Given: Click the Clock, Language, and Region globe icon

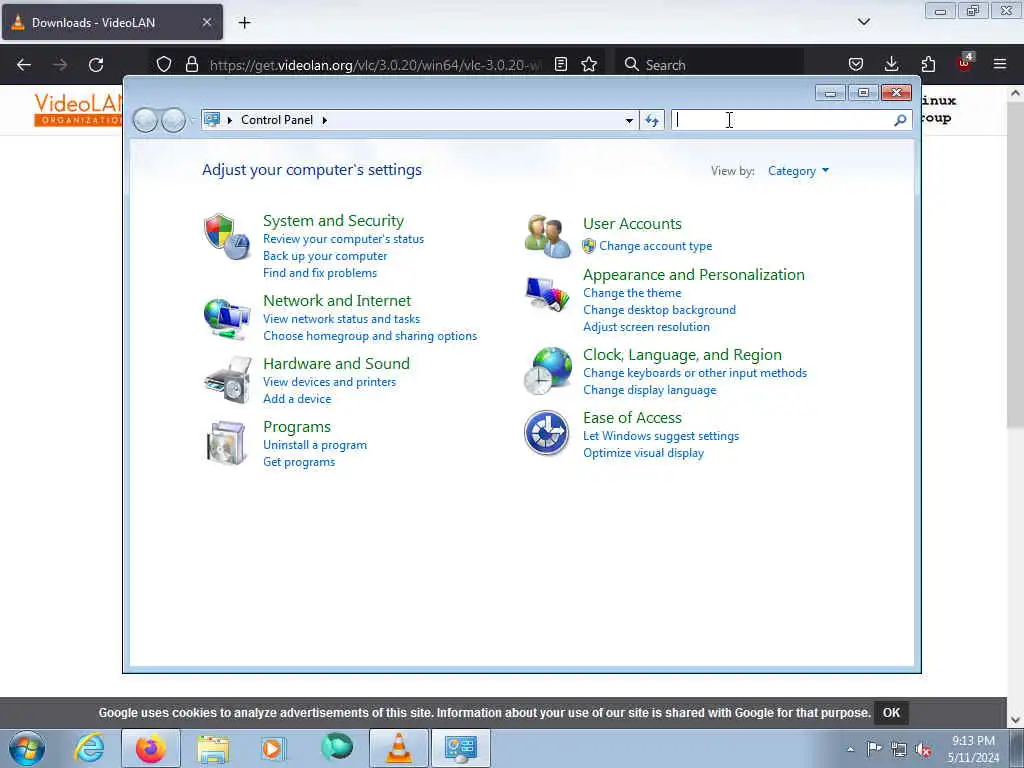Looking at the screenshot, I should [x=548, y=371].
